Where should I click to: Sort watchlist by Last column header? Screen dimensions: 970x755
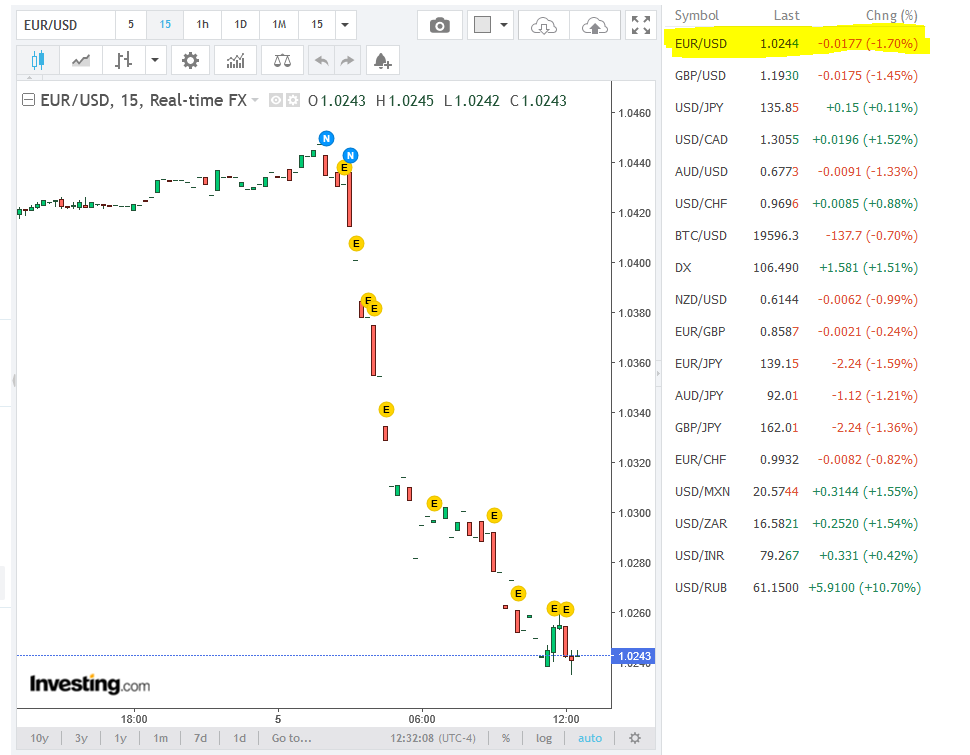[x=786, y=15]
